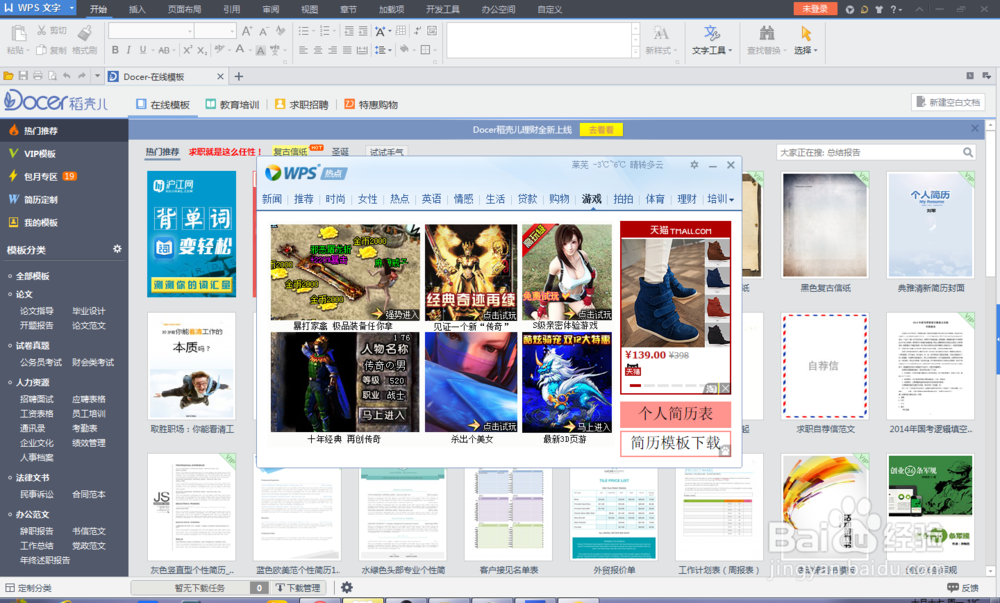The width and height of the screenshot is (1000, 603).
Task: Open the 页面布局 ribbon tab
Action: (x=184, y=10)
